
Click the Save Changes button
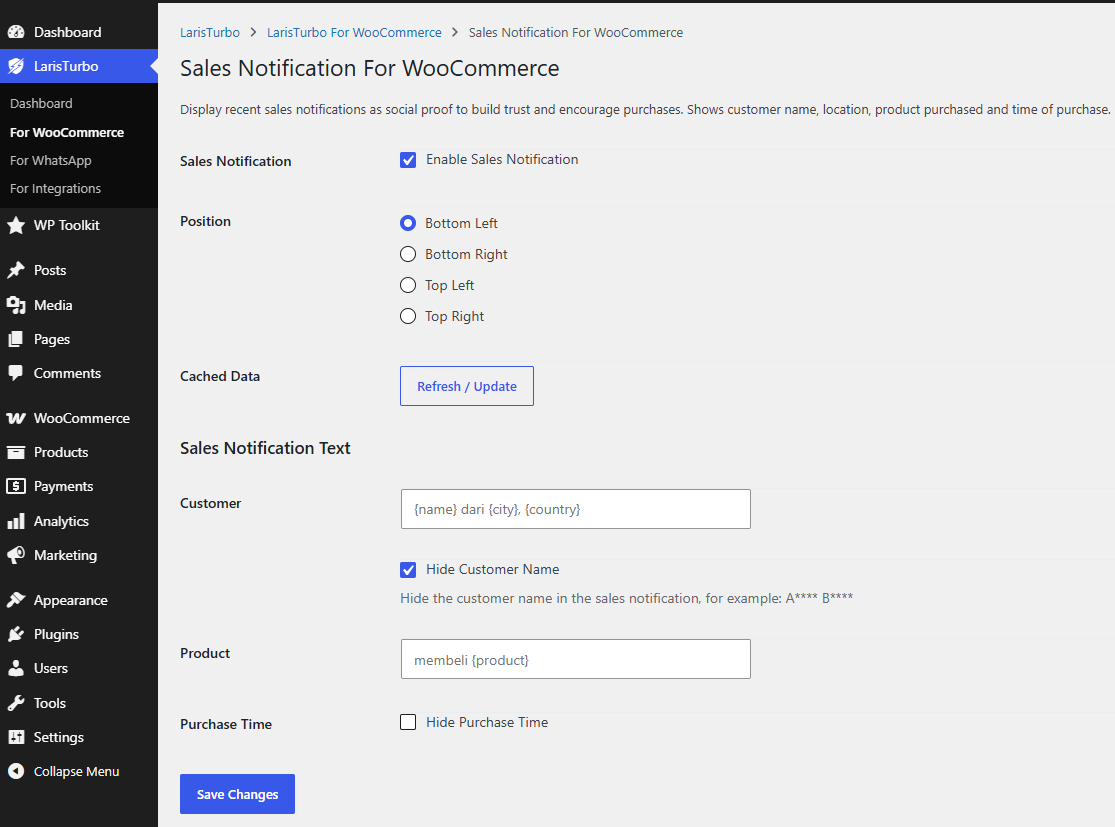pos(238,794)
